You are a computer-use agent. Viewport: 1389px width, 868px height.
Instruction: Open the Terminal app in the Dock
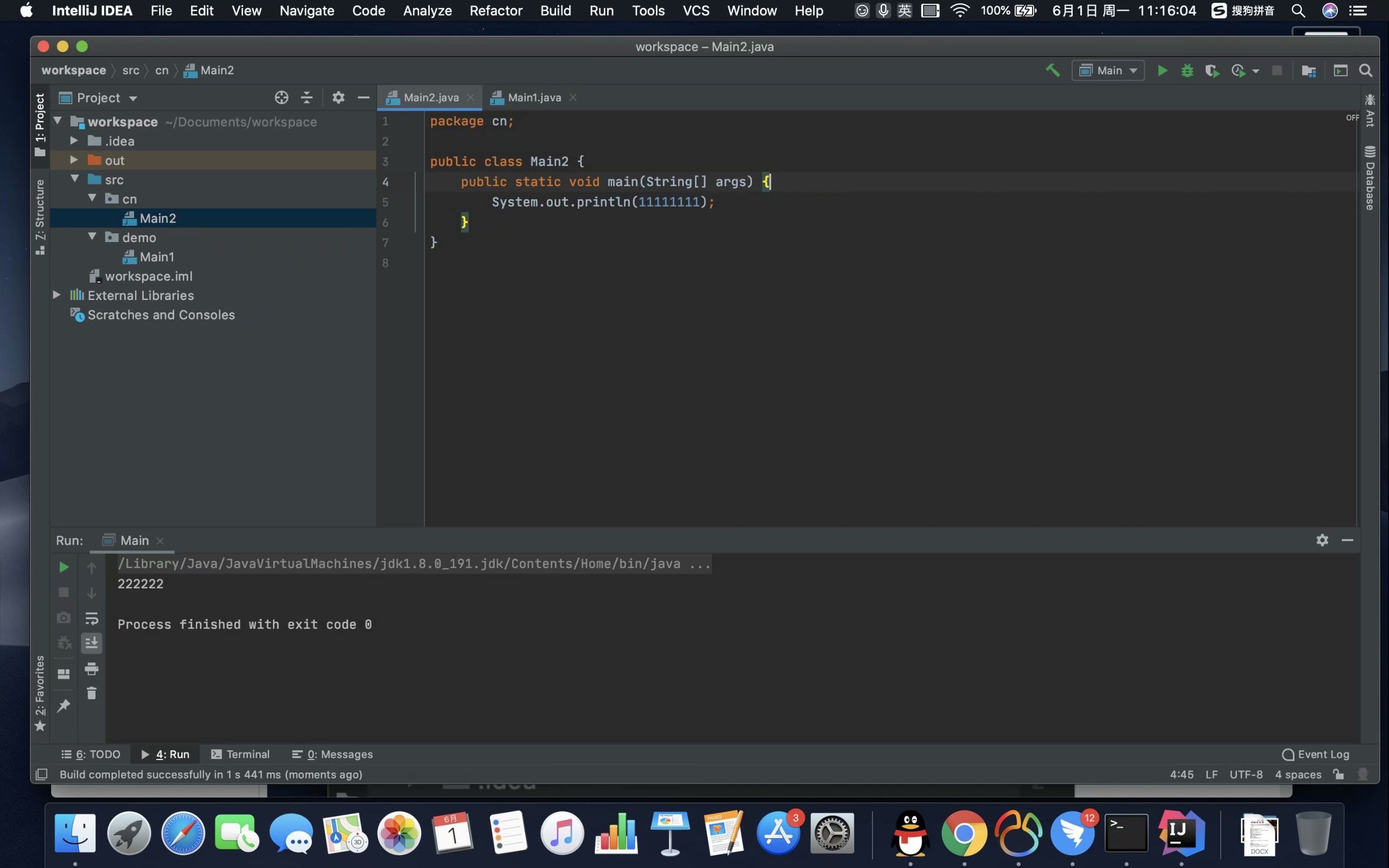pos(1127,832)
